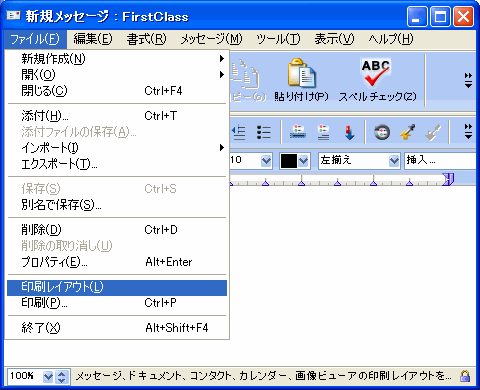Run the ABC Spell Check (スペルチェック) icon

click(x=376, y=72)
